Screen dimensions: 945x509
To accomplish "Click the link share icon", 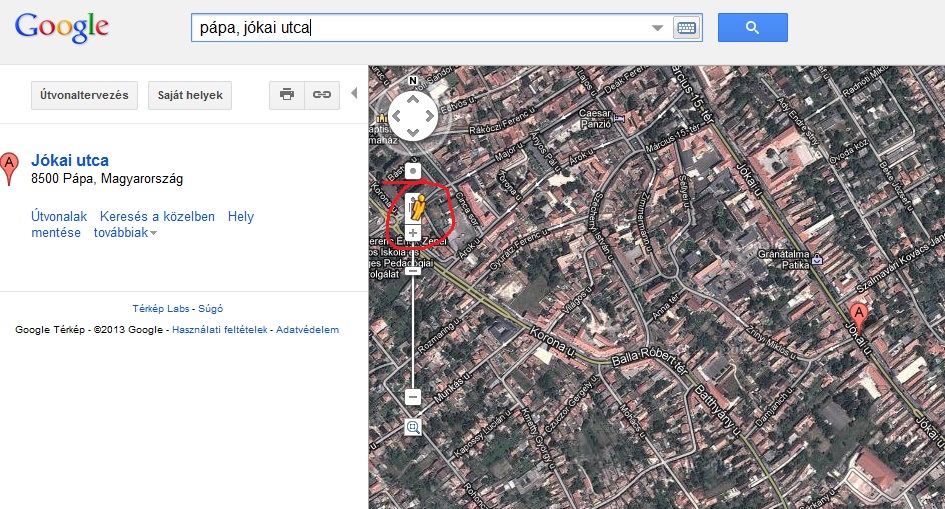I will pyautogui.click(x=321, y=95).
